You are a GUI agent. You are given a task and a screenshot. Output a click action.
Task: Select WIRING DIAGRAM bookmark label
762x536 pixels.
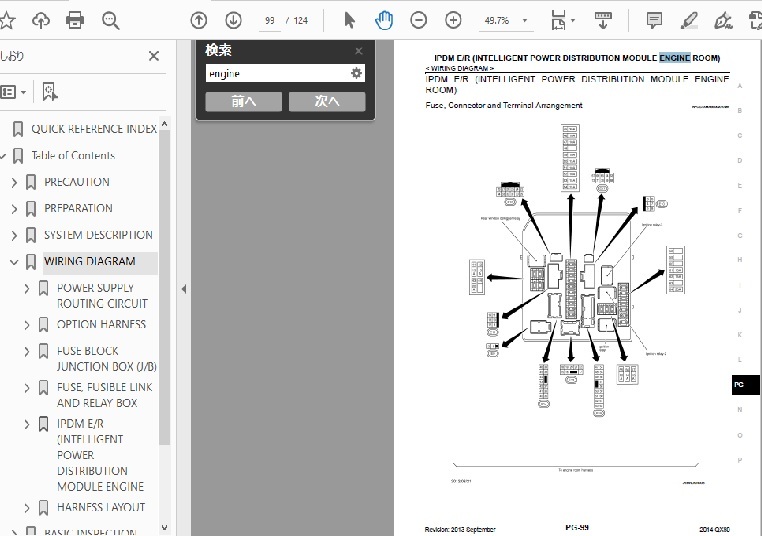click(90, 261)
